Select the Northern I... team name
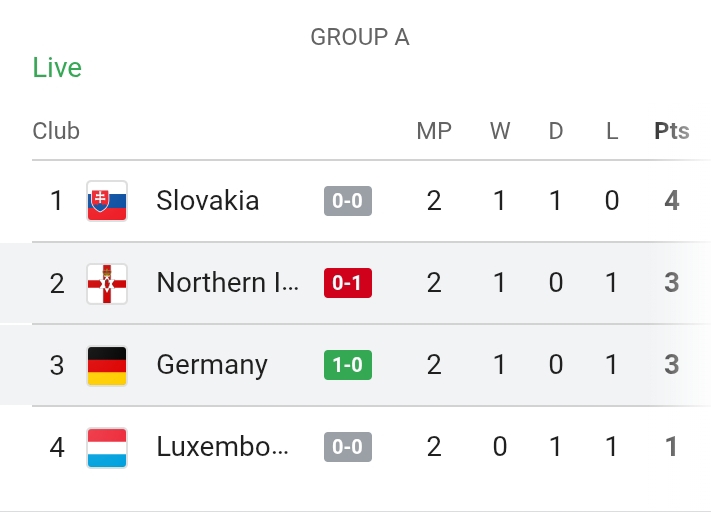This screenshot has height=512, width=711. pos(228,283)
